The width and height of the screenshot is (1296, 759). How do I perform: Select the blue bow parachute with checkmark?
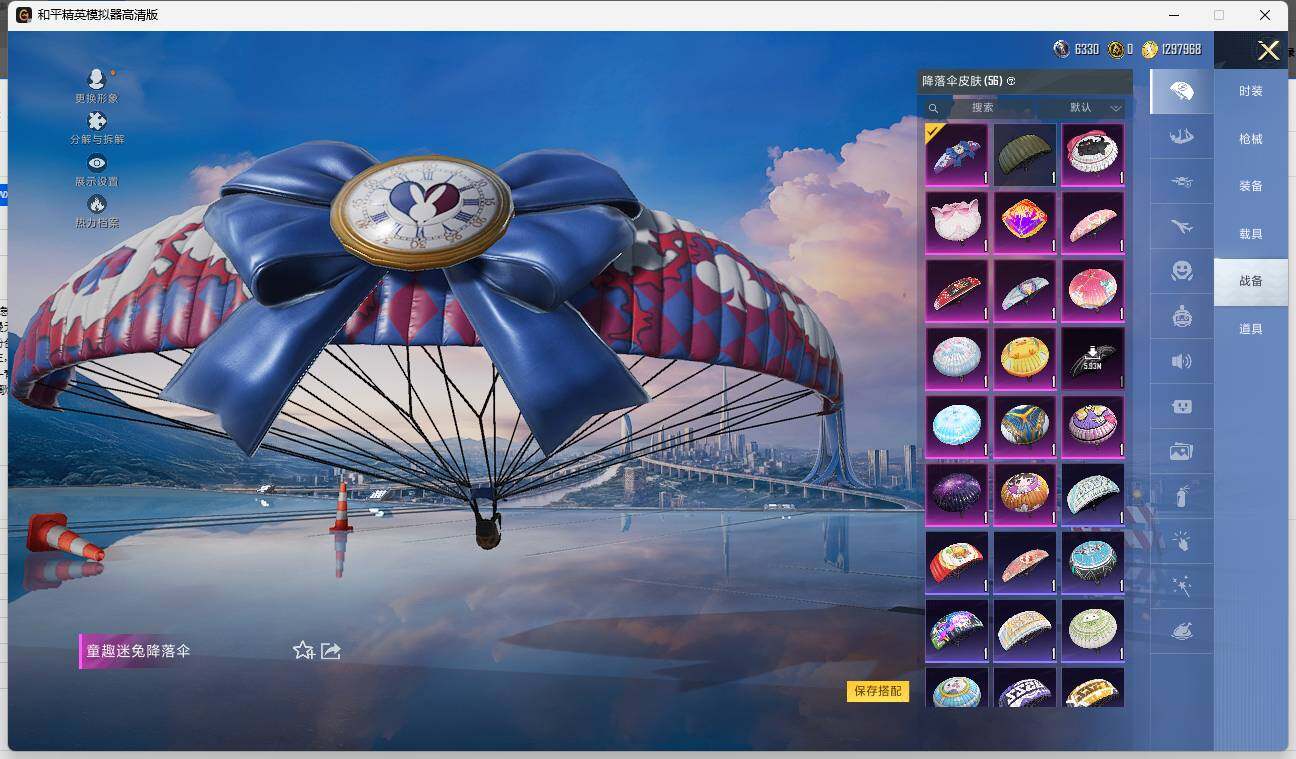(x=957, y=155)
